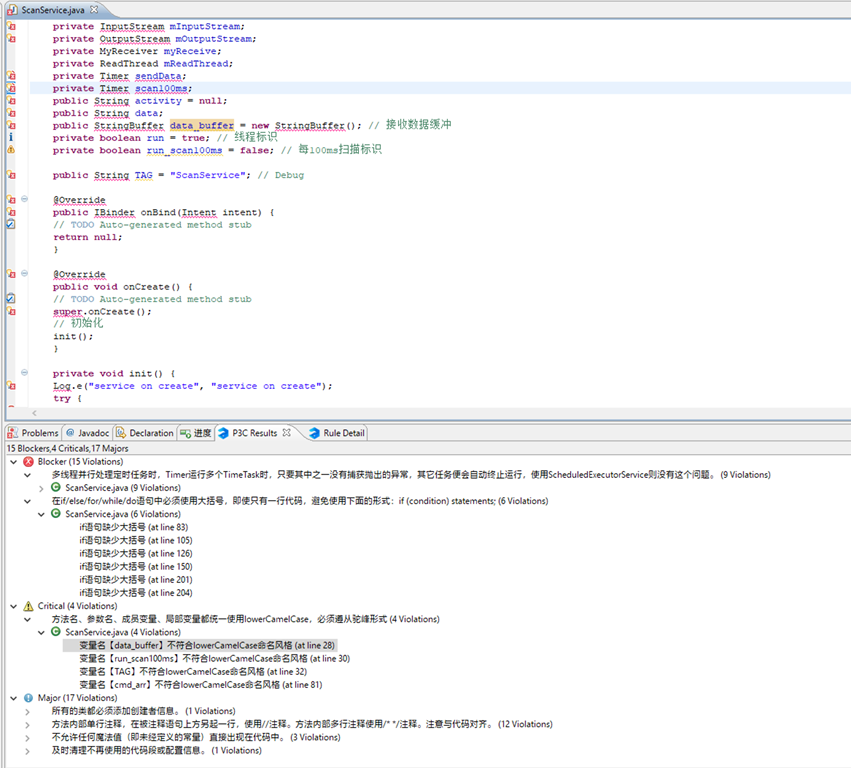Fold the init method in the editor gutter
Viewport: 851px width, 768px height.
pos(24,373)
